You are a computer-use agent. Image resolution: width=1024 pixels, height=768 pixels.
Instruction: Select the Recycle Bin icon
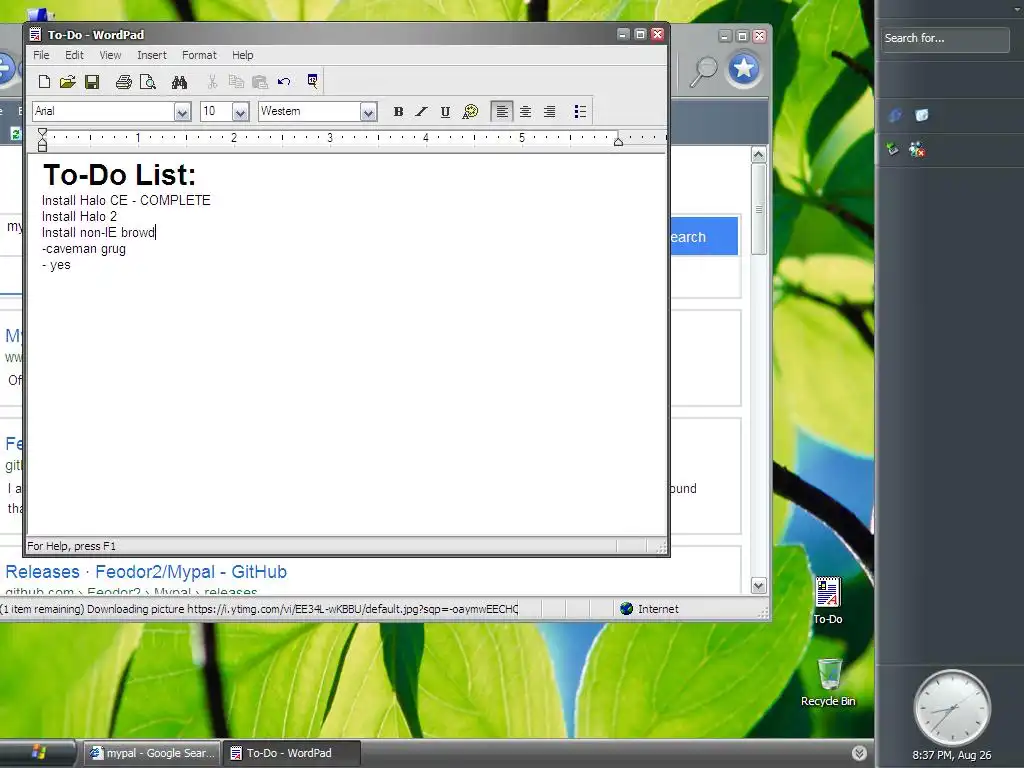(x=828, y=682)
